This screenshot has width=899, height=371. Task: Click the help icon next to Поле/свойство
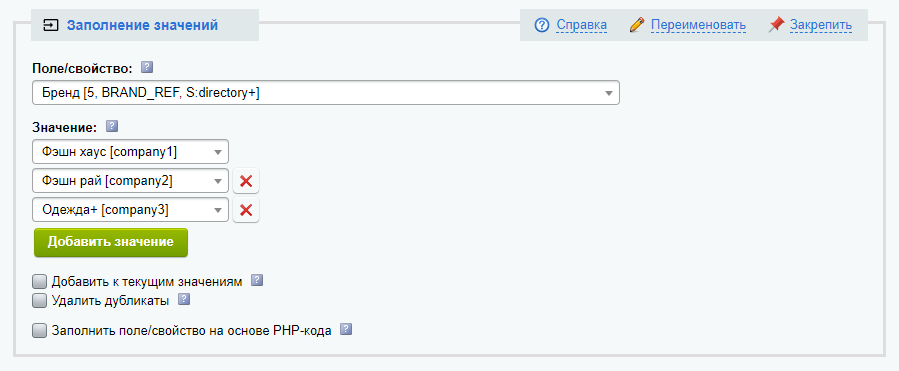coord(147,68)
